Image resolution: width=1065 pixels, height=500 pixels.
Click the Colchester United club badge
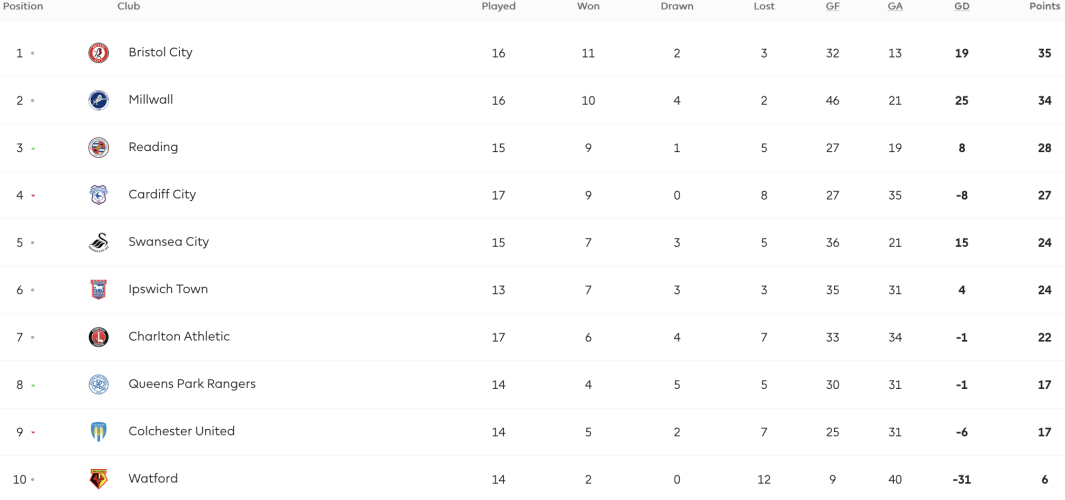[98, 432]
